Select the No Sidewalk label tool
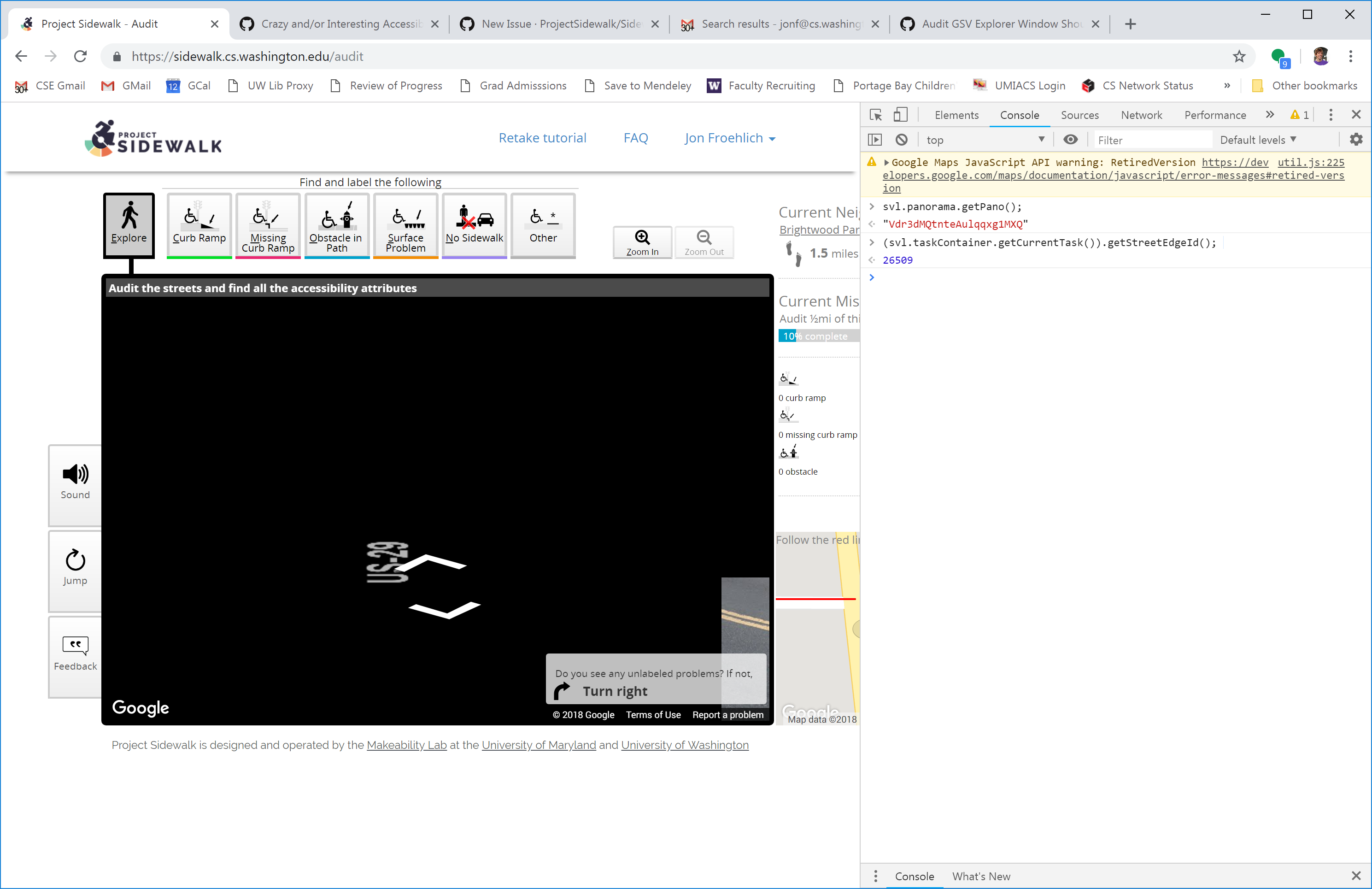The image size is (1372, 889). pyautogui.click(x=474, y=225)
